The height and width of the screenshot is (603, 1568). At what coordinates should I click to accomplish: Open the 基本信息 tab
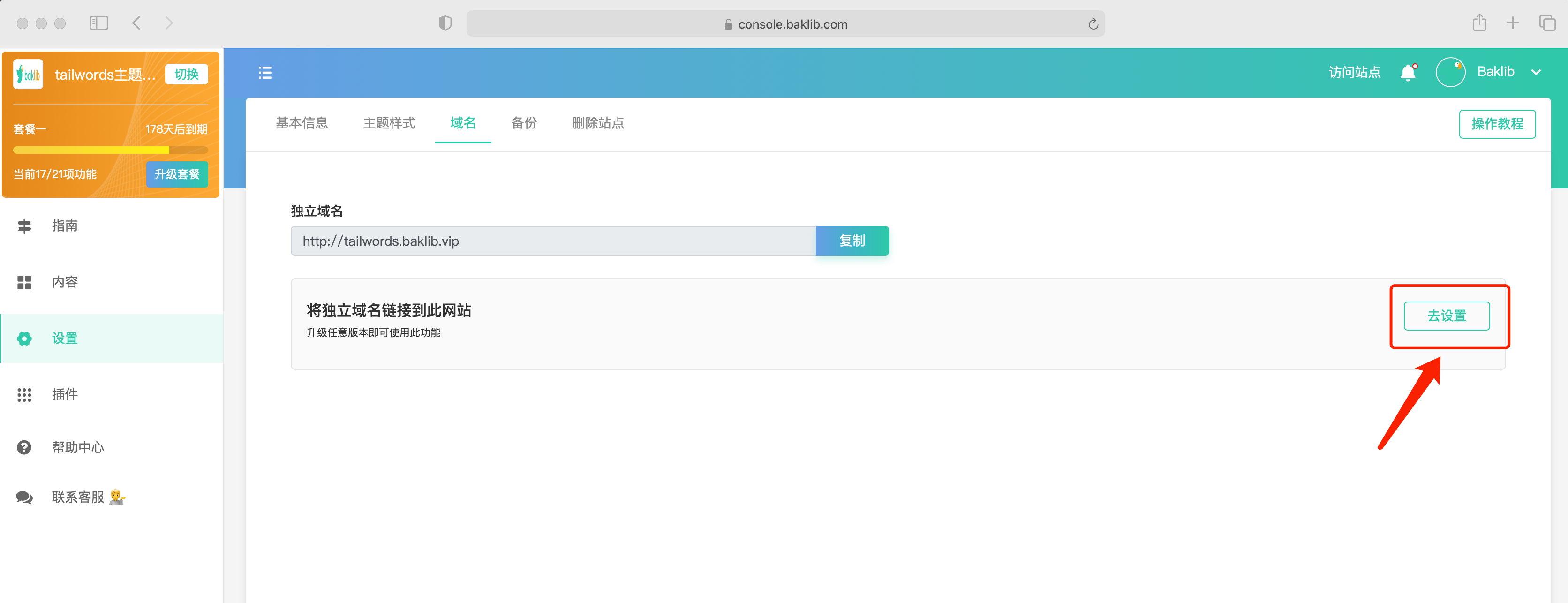302,123
